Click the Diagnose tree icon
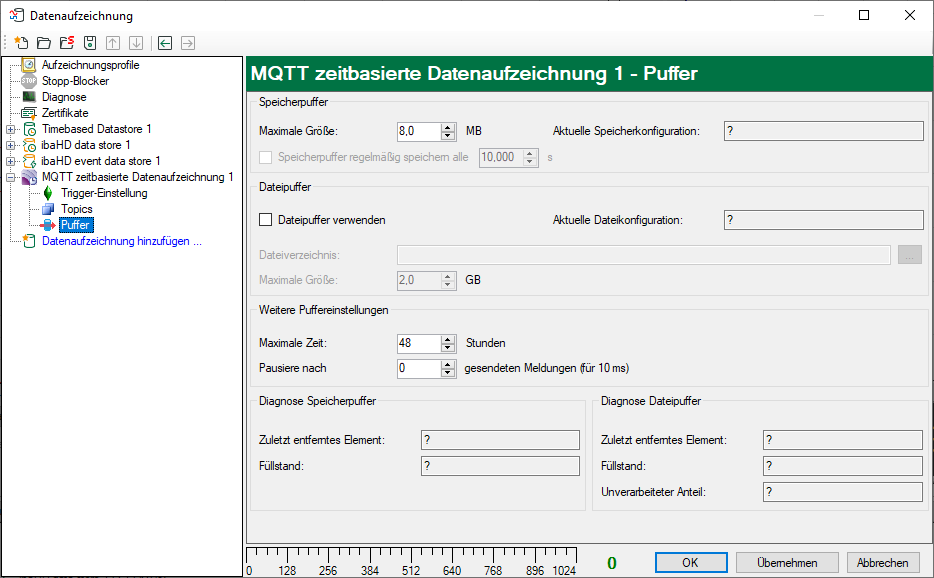934x578 pixels. click(x=29, y=97)
